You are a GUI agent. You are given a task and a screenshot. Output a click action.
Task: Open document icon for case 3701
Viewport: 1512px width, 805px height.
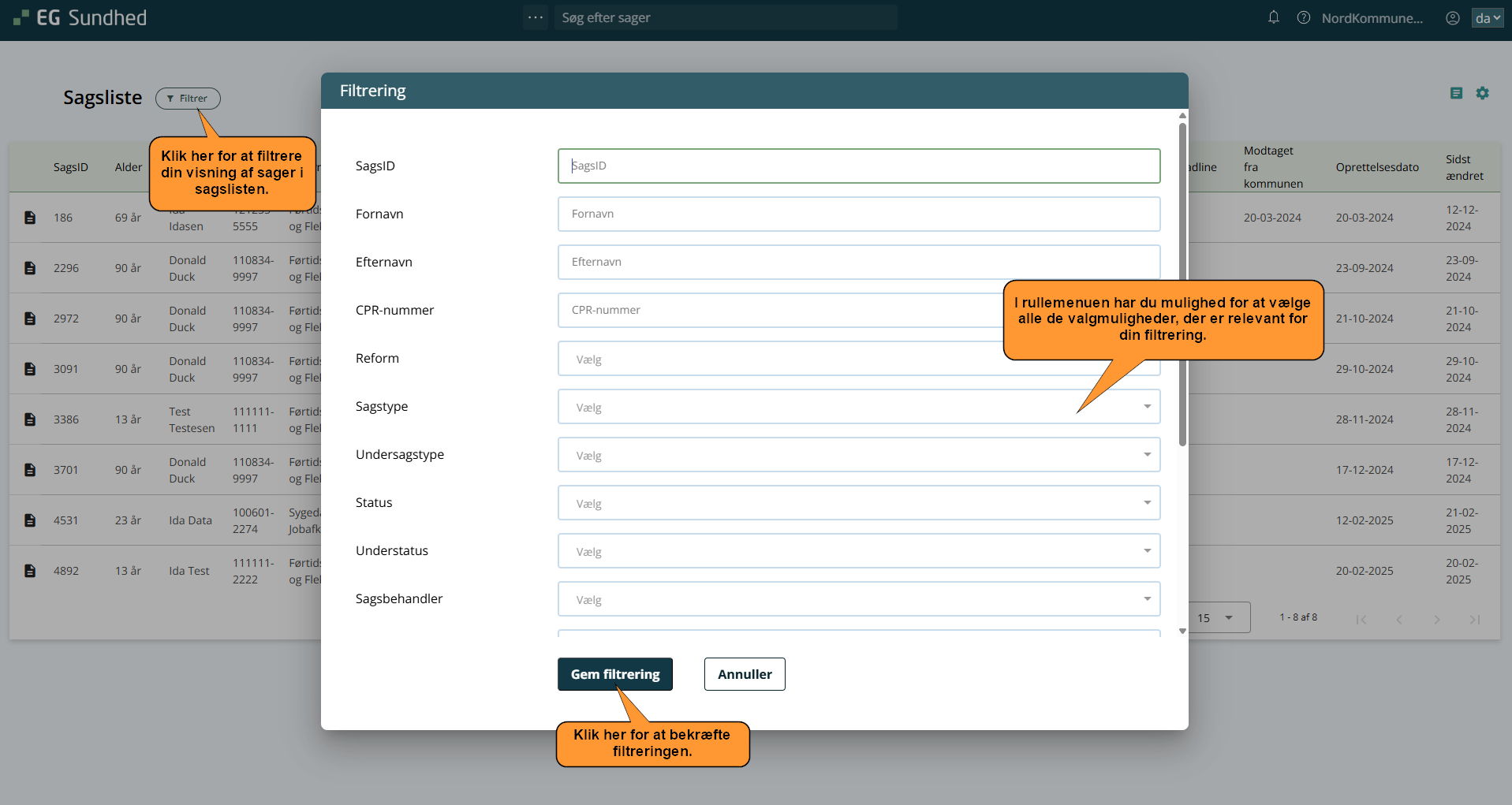(x=30, y=470)
